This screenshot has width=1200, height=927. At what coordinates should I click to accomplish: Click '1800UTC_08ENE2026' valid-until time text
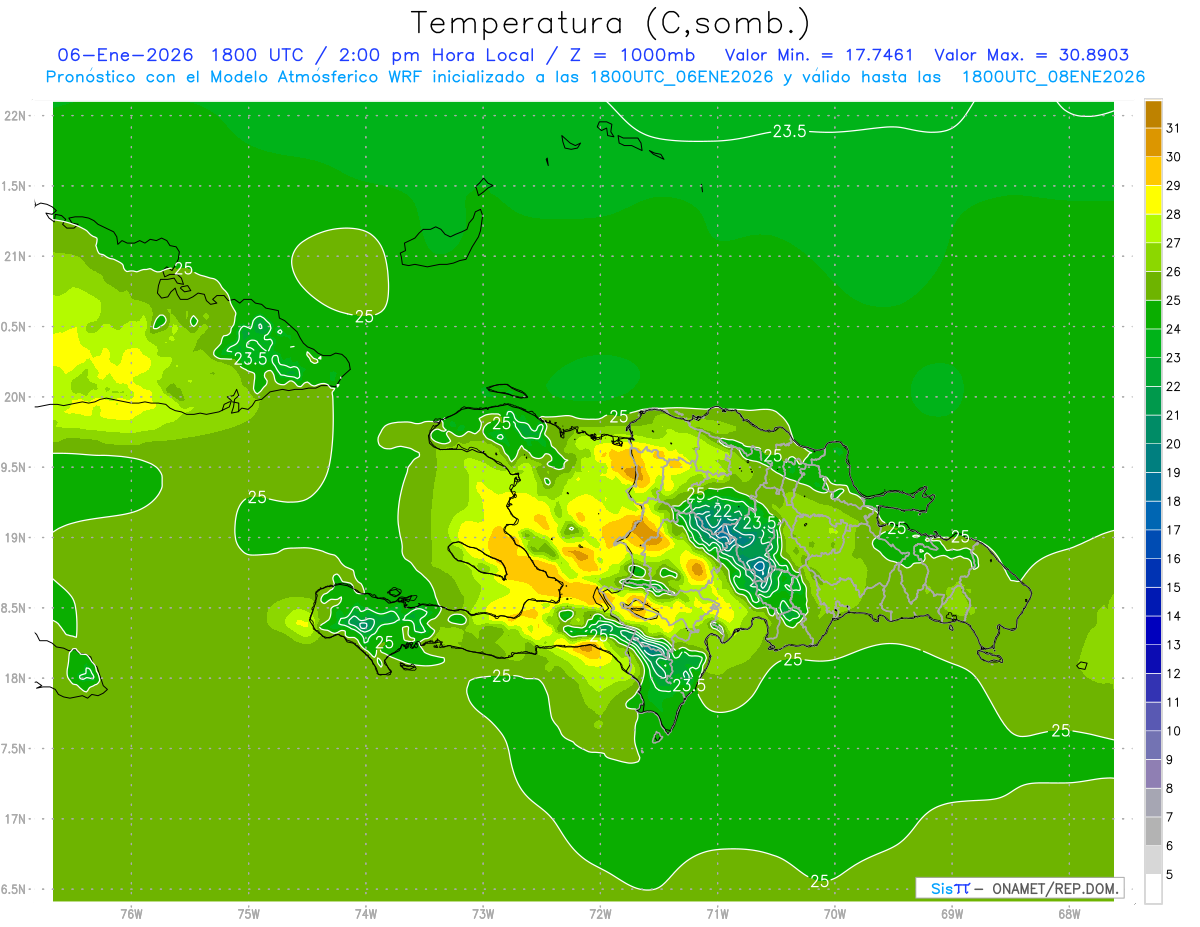click(1053, 77)
